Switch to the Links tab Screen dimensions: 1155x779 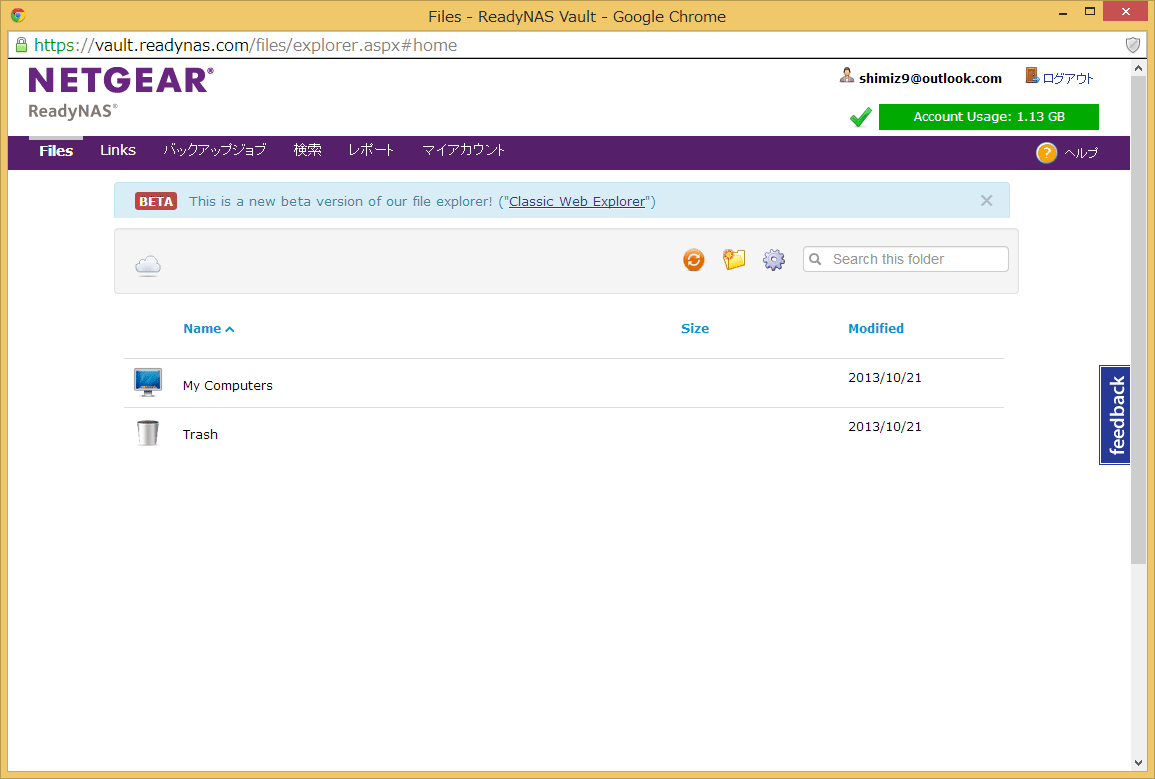[x=118, y=150]
